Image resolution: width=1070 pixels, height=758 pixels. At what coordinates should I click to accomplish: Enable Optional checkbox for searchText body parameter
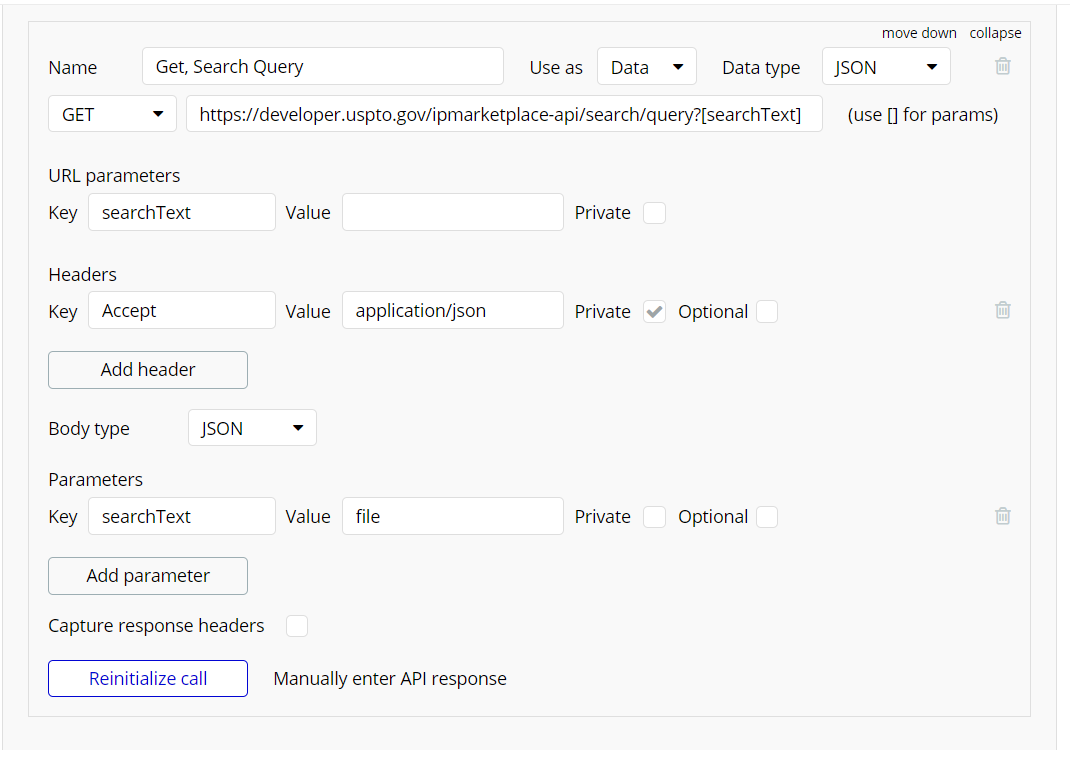(x=766, y=517)
